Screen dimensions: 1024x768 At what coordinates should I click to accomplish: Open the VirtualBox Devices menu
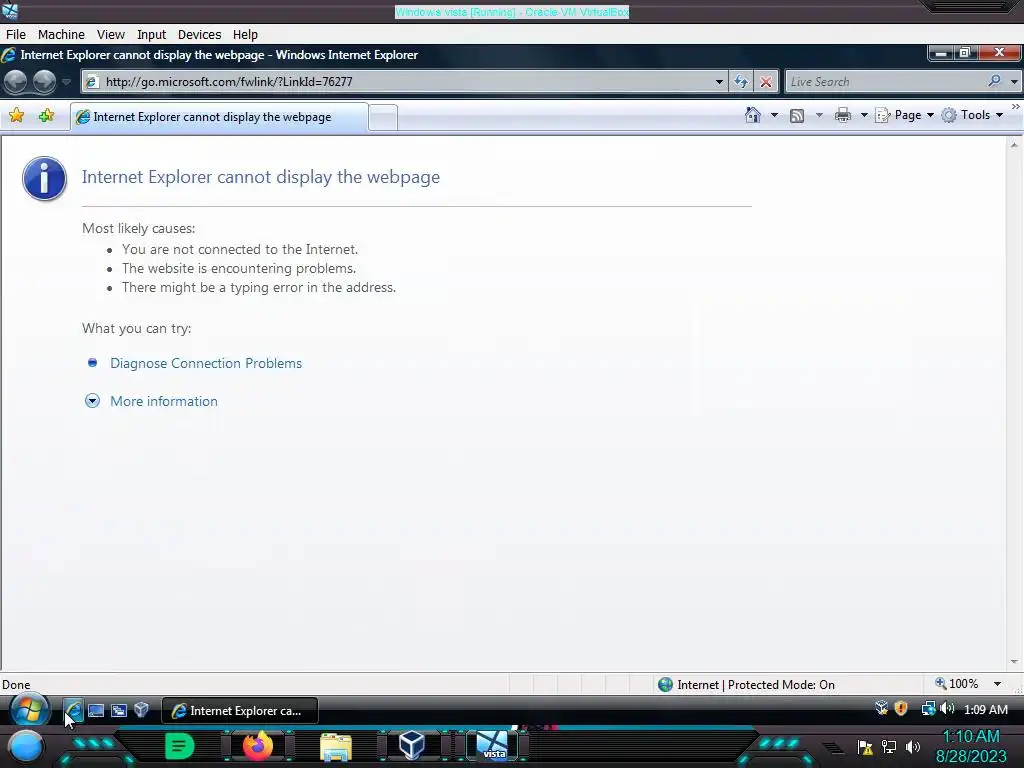coord(199,35)
